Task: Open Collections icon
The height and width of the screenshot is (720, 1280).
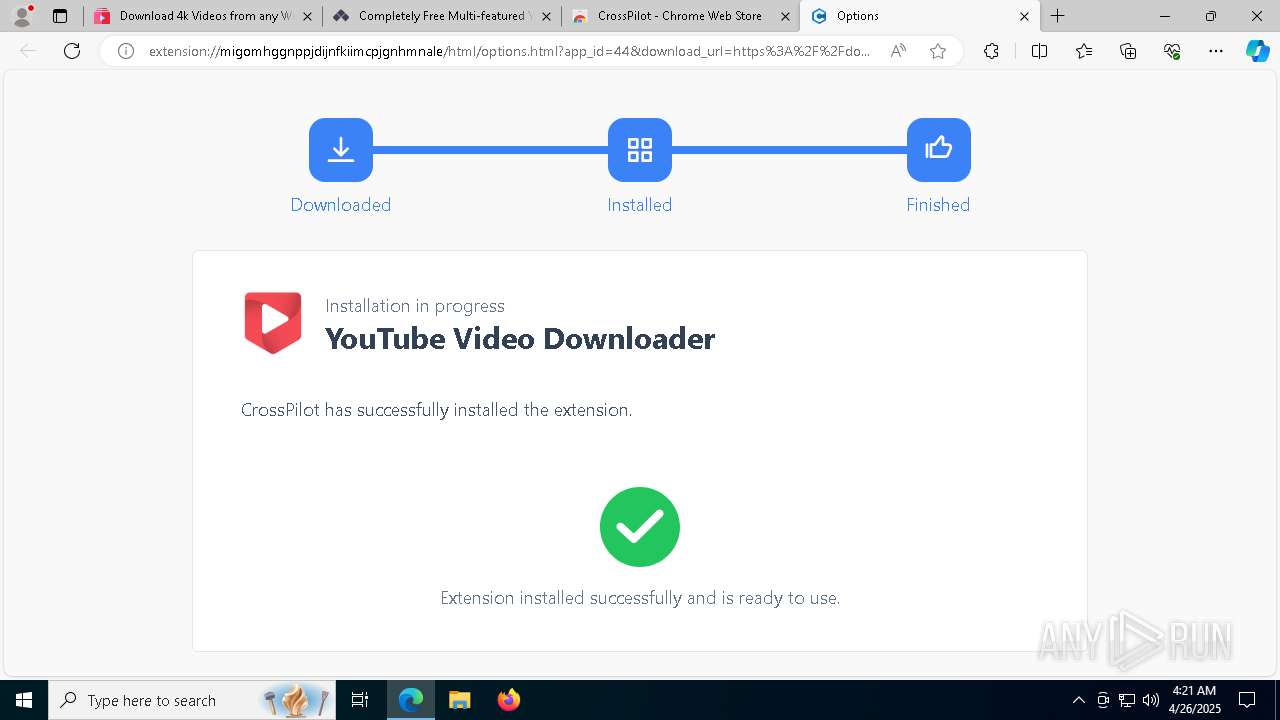Action: coord(1128,51)
